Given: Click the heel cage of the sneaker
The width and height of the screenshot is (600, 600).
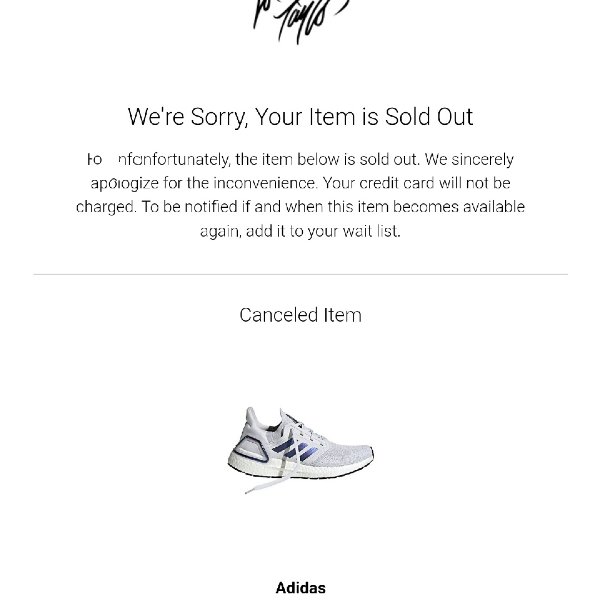Looking at the screenshot, I should (x=249, y=450).
